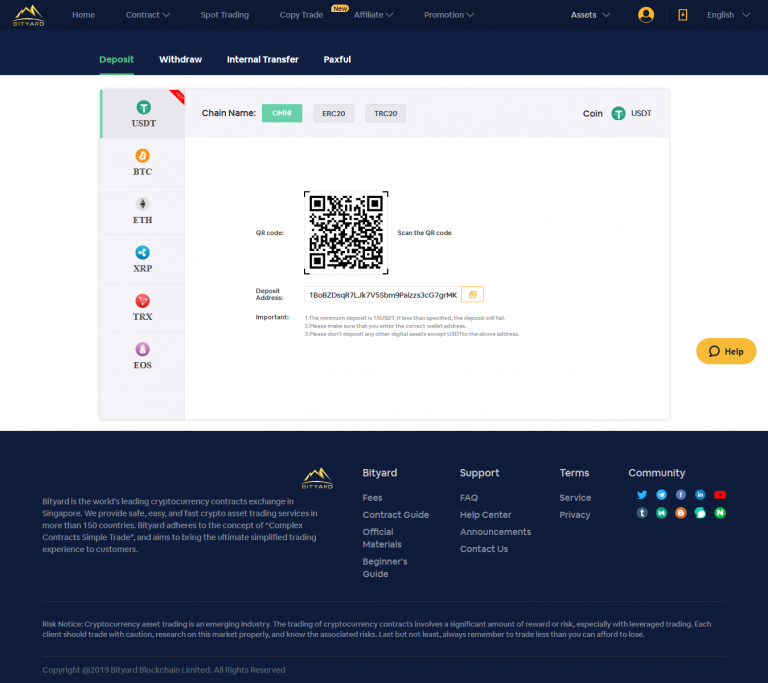This screenshot has height=683, width=768.
Task: Open the English language dropdown
Action: pyautogui.click(x=728, y=15)
